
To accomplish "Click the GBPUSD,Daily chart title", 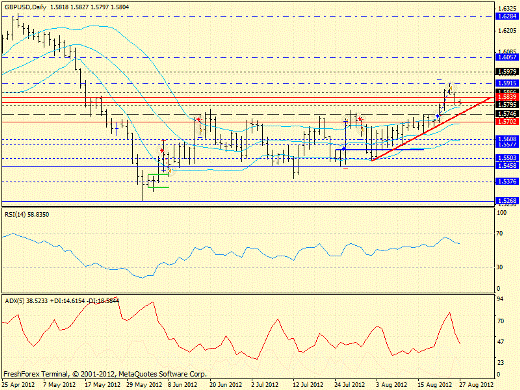I will click(26, 7).
